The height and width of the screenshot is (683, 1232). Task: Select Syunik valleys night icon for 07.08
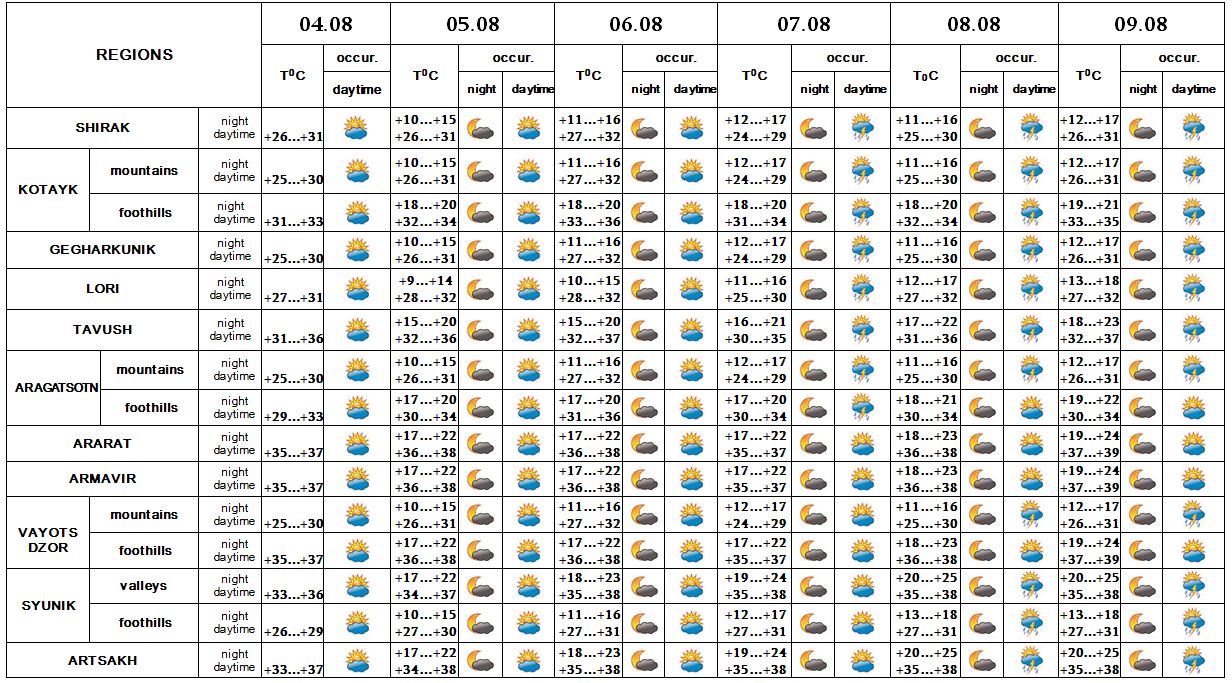(x=814, y=587)
